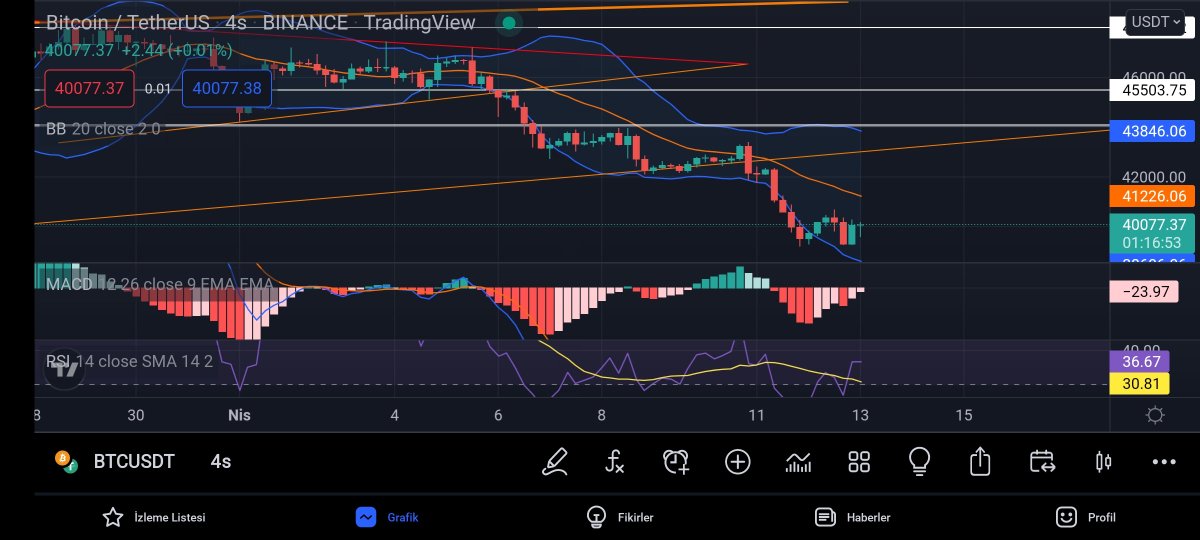Open the indicators fx icon

[x=615, y=461]
